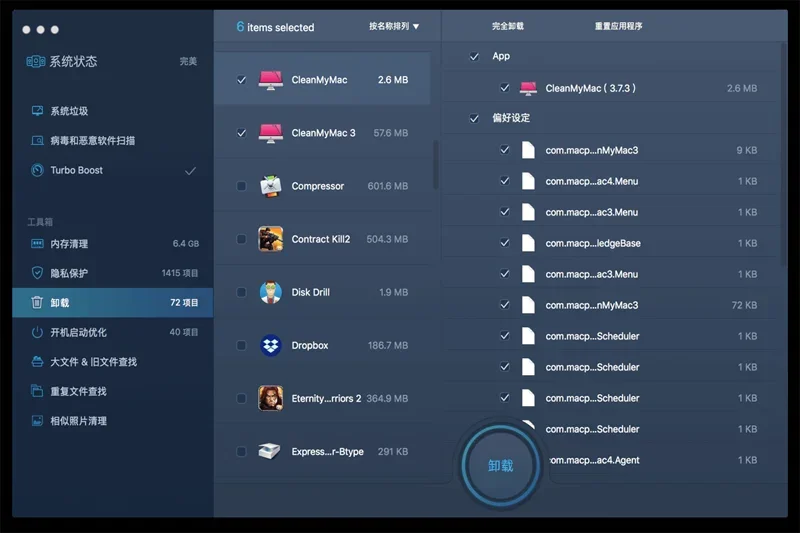The image size is (800, 533).
Task: Uncheck the 9 KB com.macp...nMyMac3 checkbox
Action: [x=505, y=150]
